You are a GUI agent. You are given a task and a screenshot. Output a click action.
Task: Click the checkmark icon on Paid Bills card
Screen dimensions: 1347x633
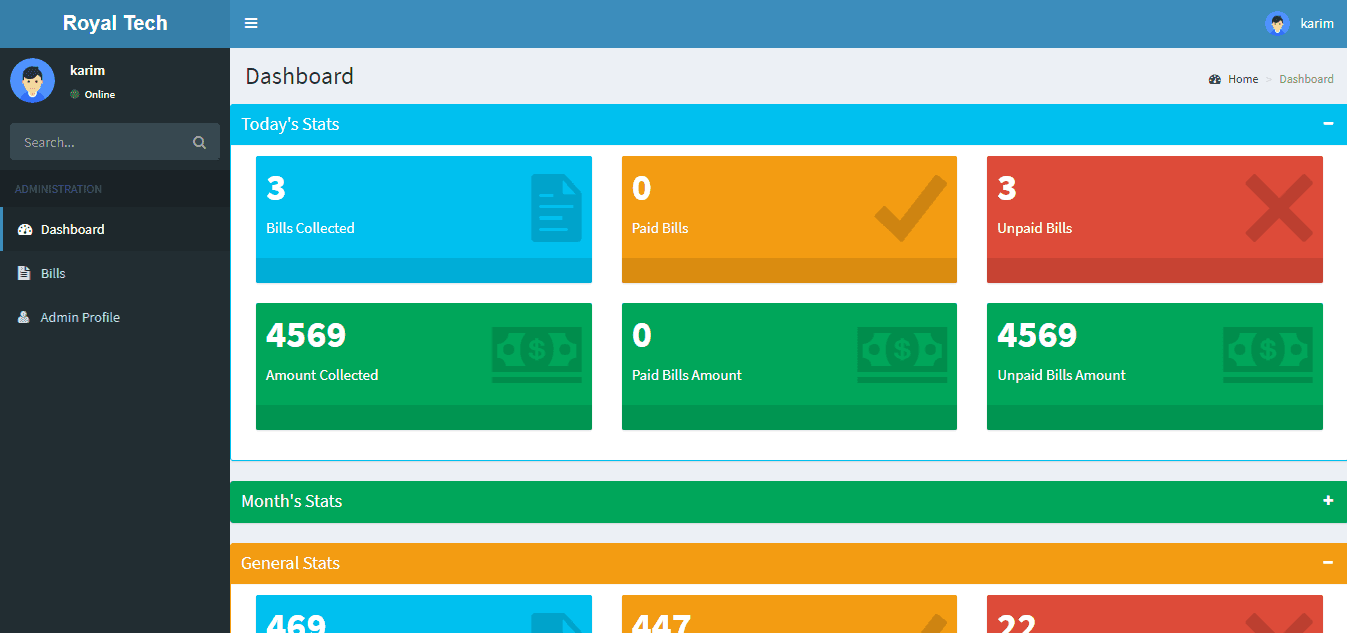coord(911,208)
